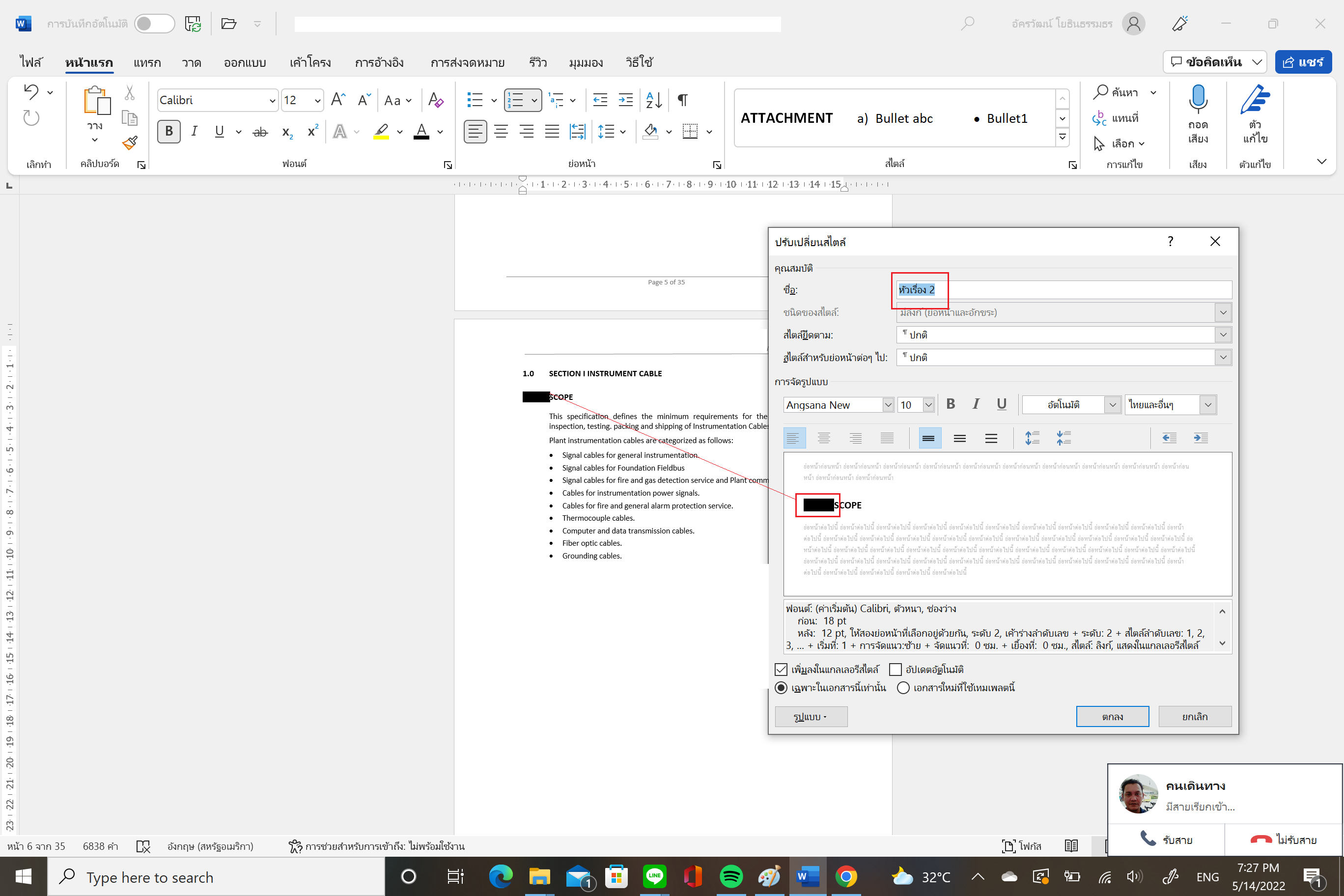Open the Angsana New font dropdown
1344x896 pixels.
(888, 405)
